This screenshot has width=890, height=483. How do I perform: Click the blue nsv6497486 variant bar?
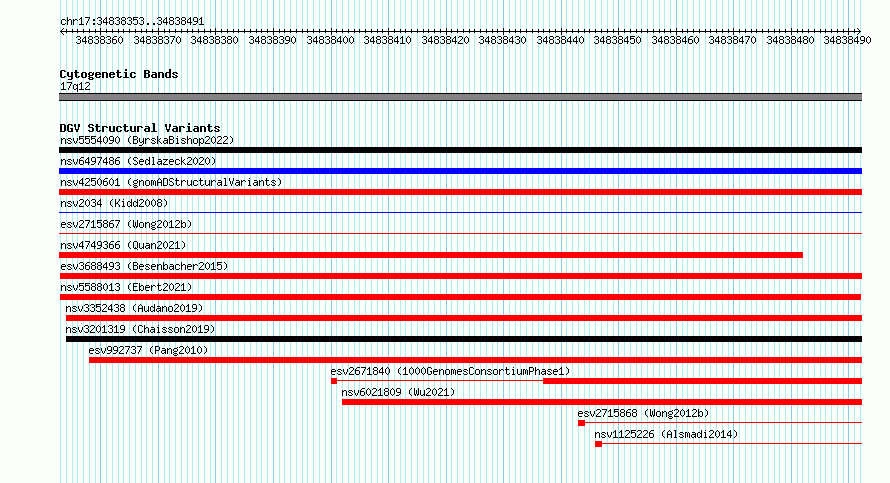[460, 171]
